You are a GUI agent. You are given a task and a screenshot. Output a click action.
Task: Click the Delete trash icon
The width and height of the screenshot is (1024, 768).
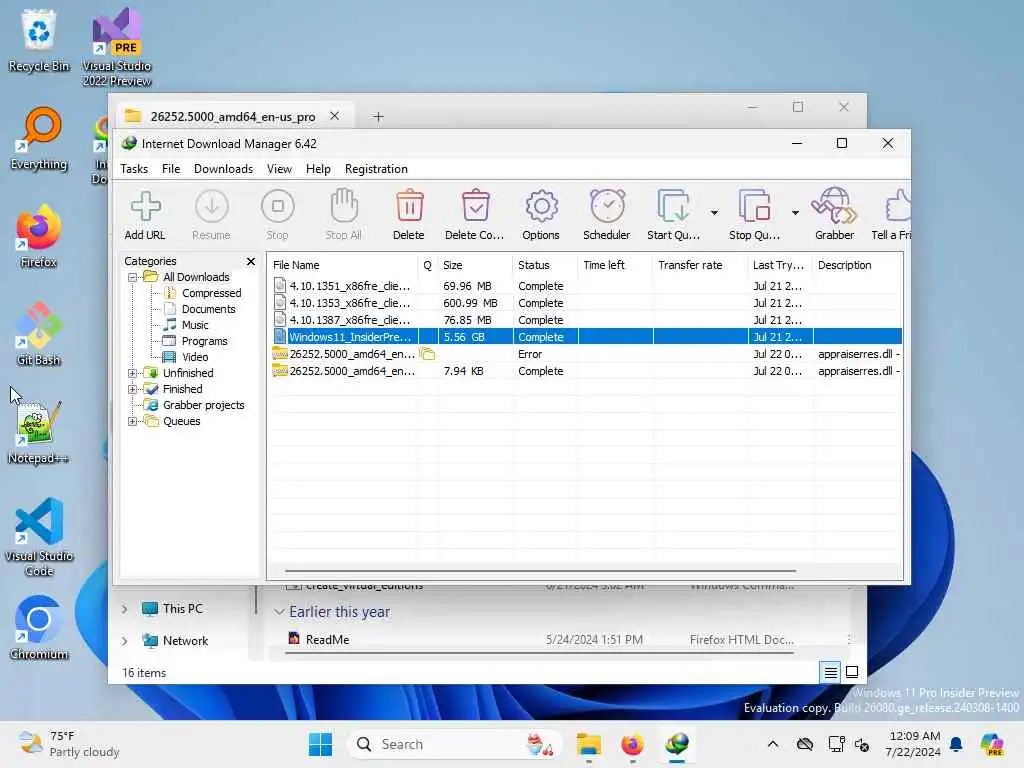coord(409,207)
